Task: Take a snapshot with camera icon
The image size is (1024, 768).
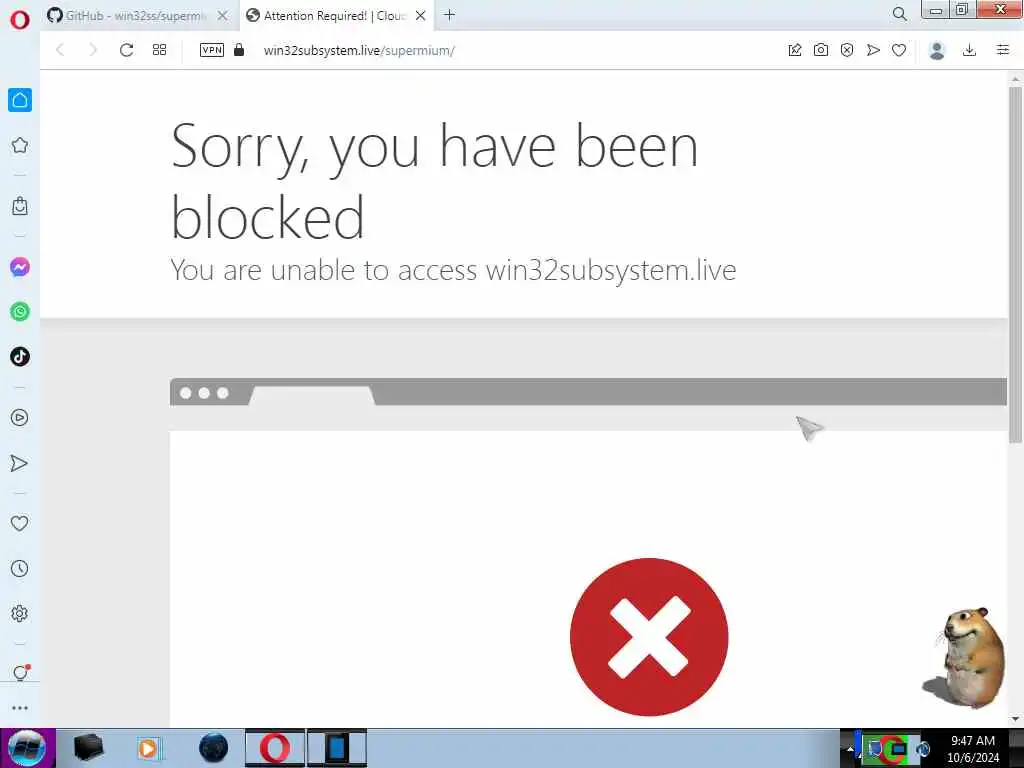Action: [x=821, y=50]
